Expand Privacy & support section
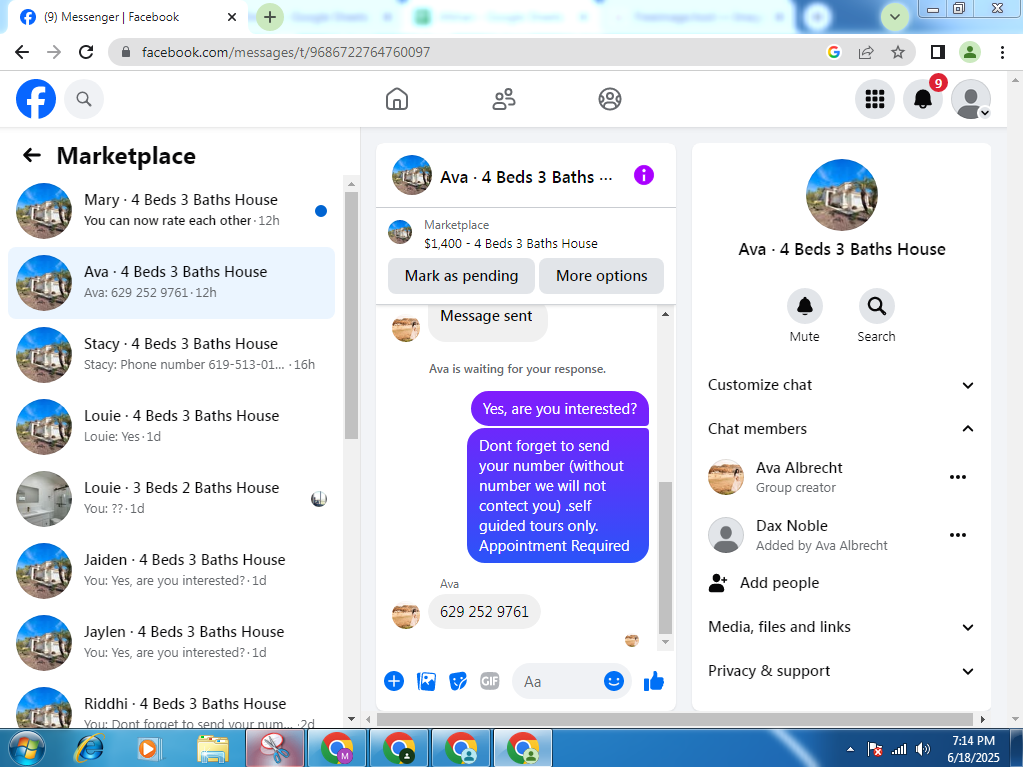The width and height of the screenshot is (1023, 767). pyautogui.click(x=841, y=671)
